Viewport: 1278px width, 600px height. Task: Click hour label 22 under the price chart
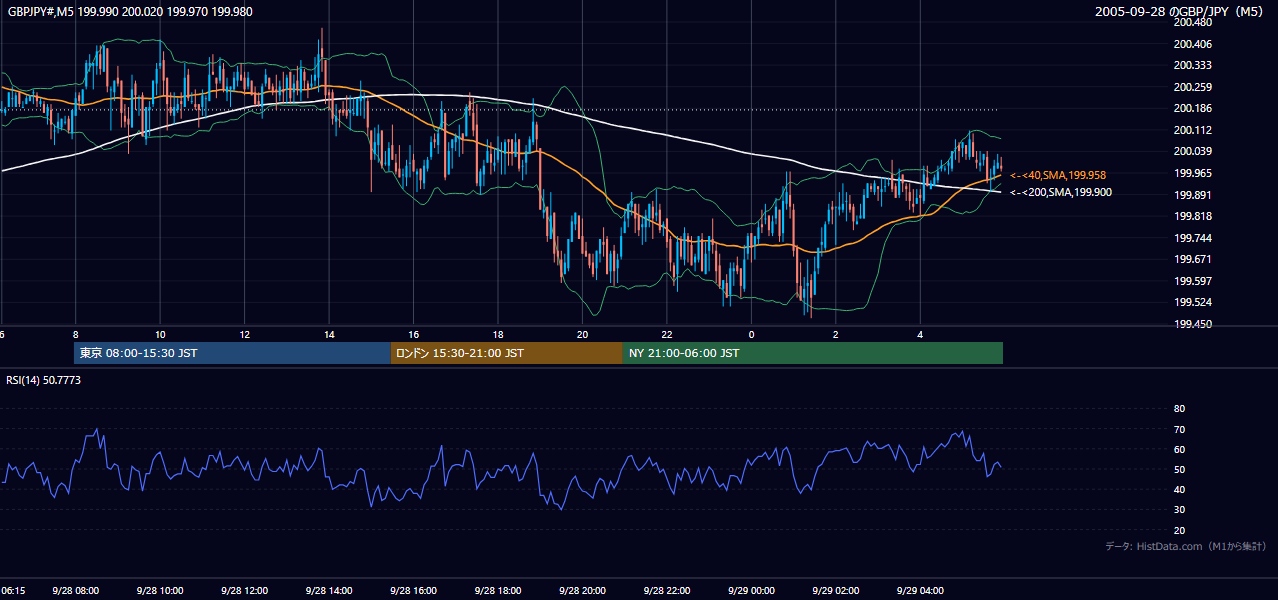tap(667, 334)
